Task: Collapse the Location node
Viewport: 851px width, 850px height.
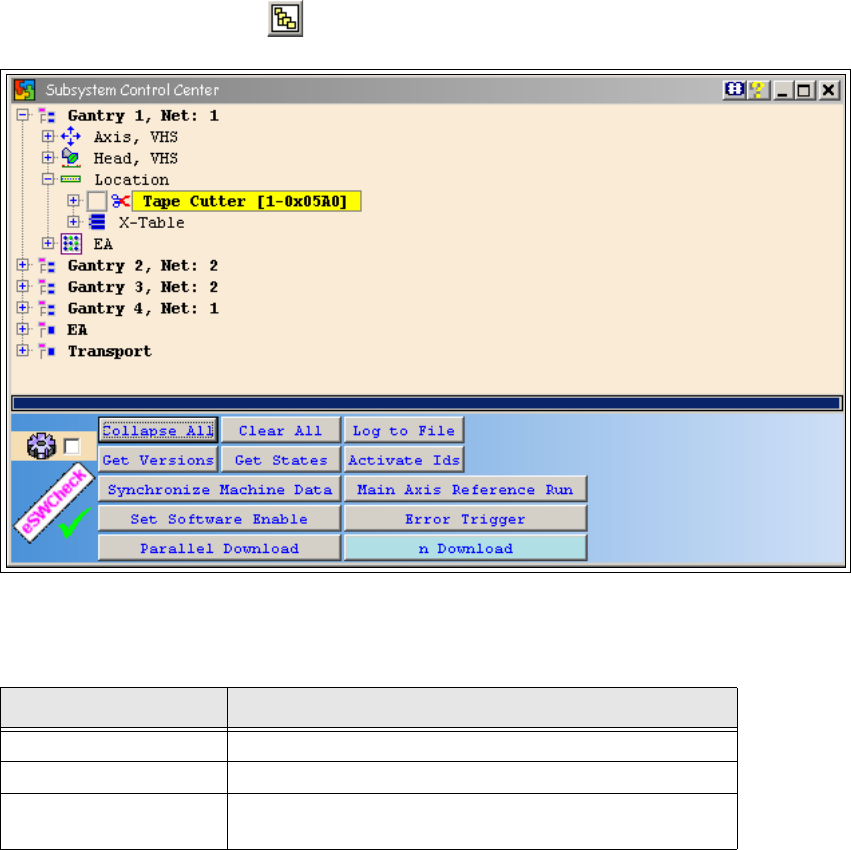Action: coord(48,179)
